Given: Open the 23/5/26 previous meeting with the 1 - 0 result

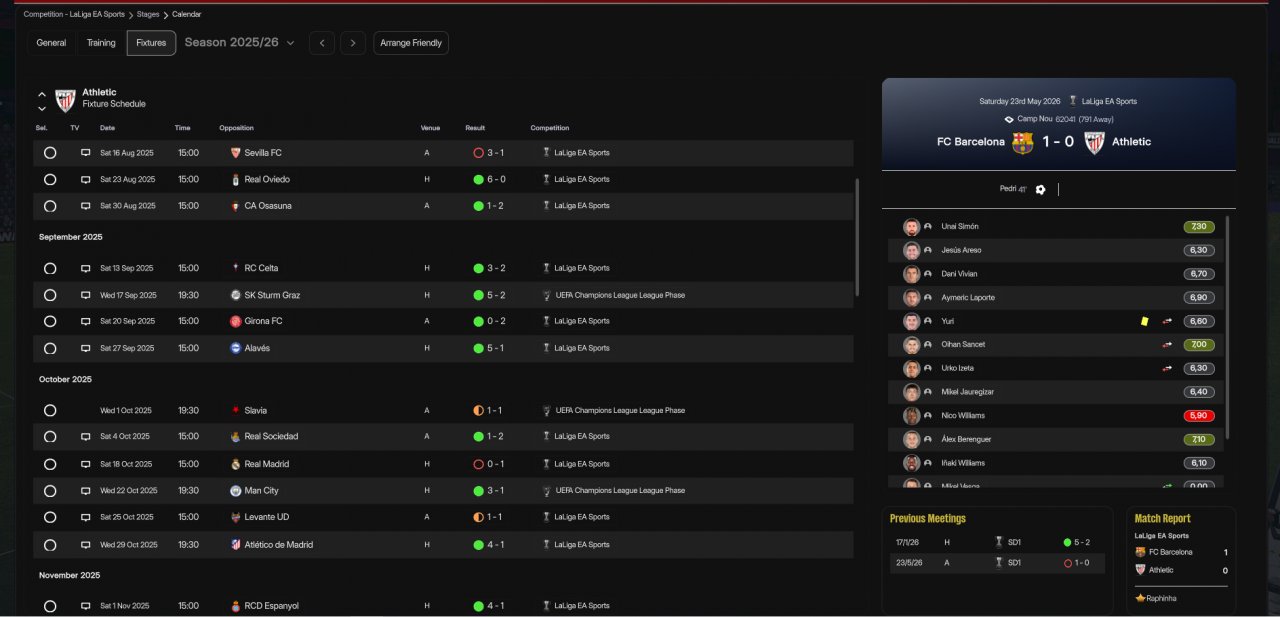Looking at the screenshot, I should point(997,563).
